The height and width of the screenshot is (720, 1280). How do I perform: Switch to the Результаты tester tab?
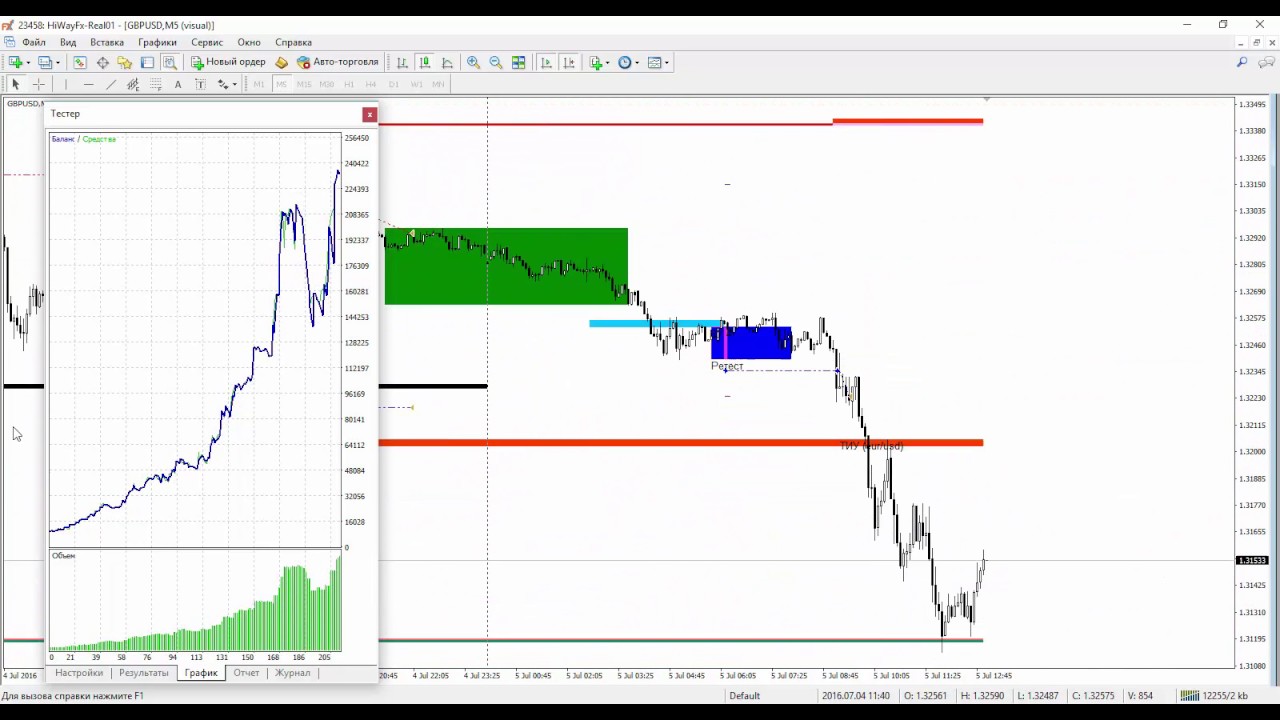pyautogui.click(x=144, y=673)
